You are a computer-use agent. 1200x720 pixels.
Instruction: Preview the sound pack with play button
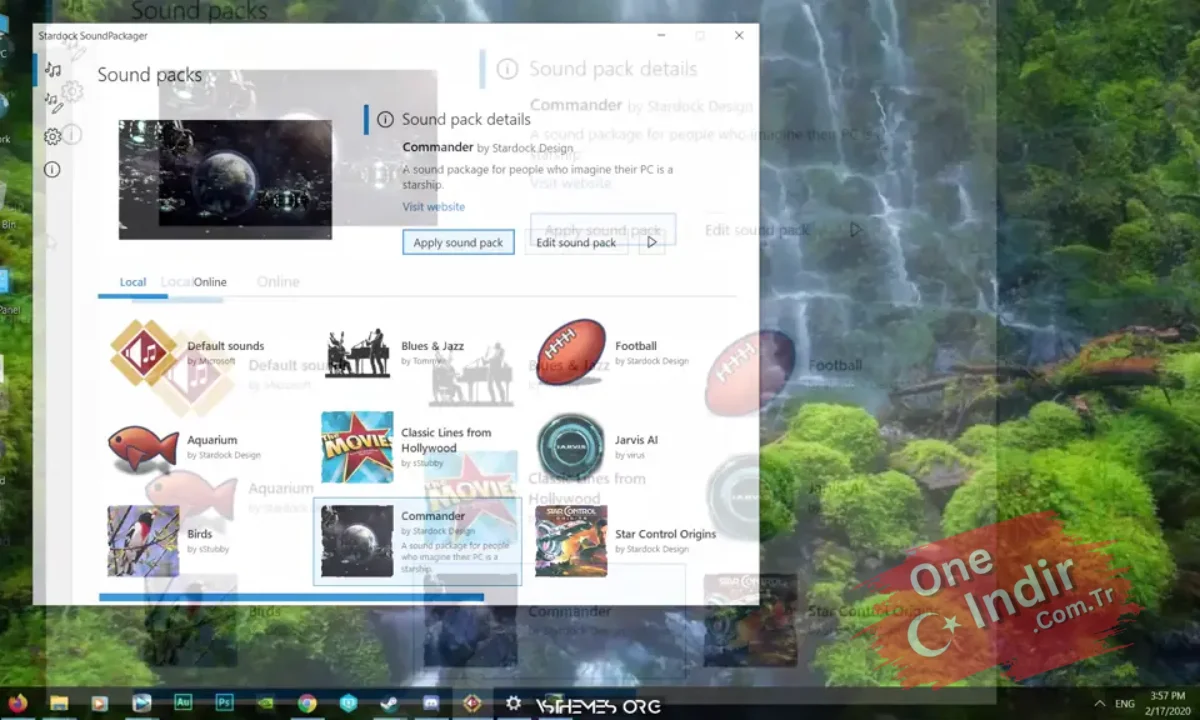652,242
